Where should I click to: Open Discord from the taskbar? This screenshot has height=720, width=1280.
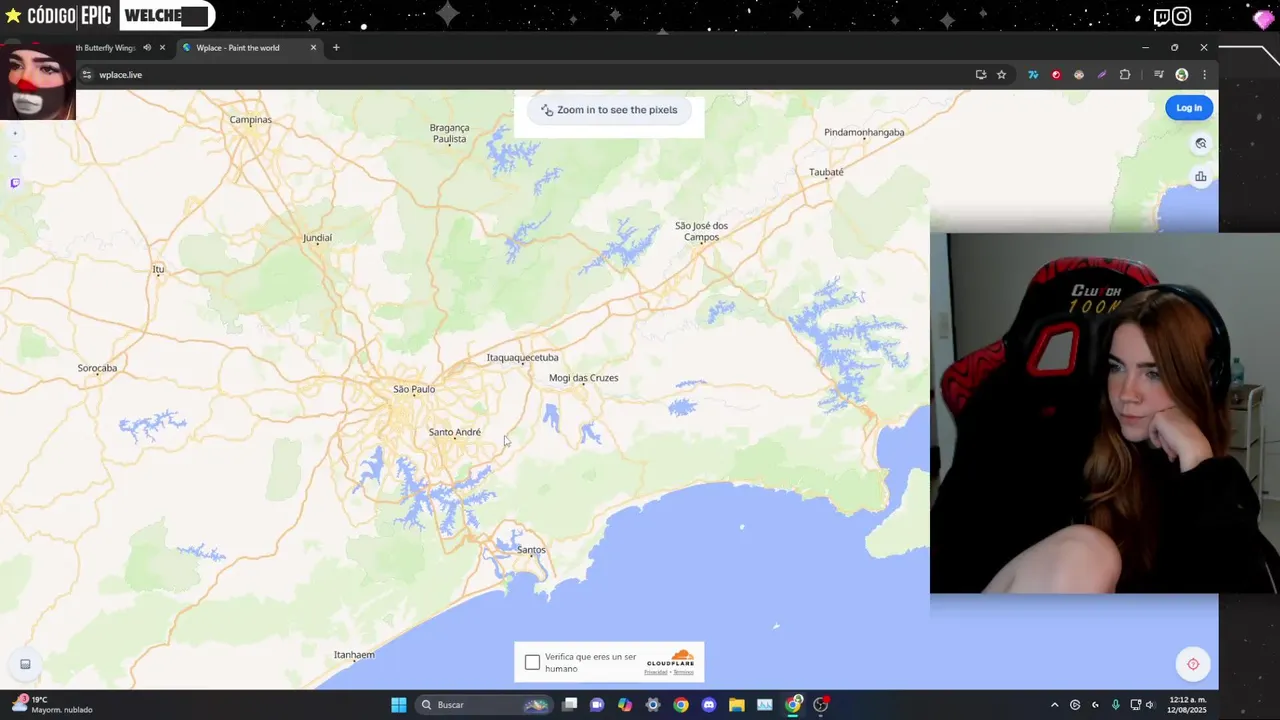709,705
